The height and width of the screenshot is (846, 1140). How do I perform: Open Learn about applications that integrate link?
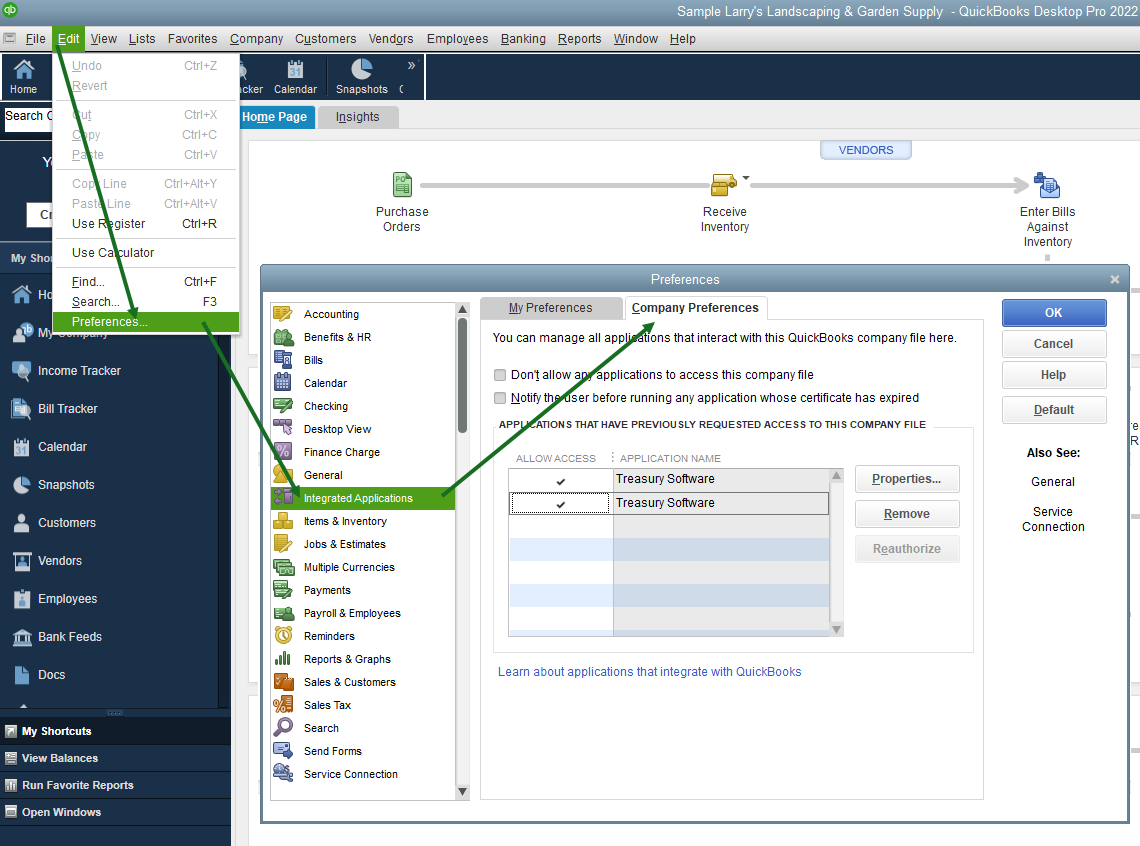pos(649,672)
